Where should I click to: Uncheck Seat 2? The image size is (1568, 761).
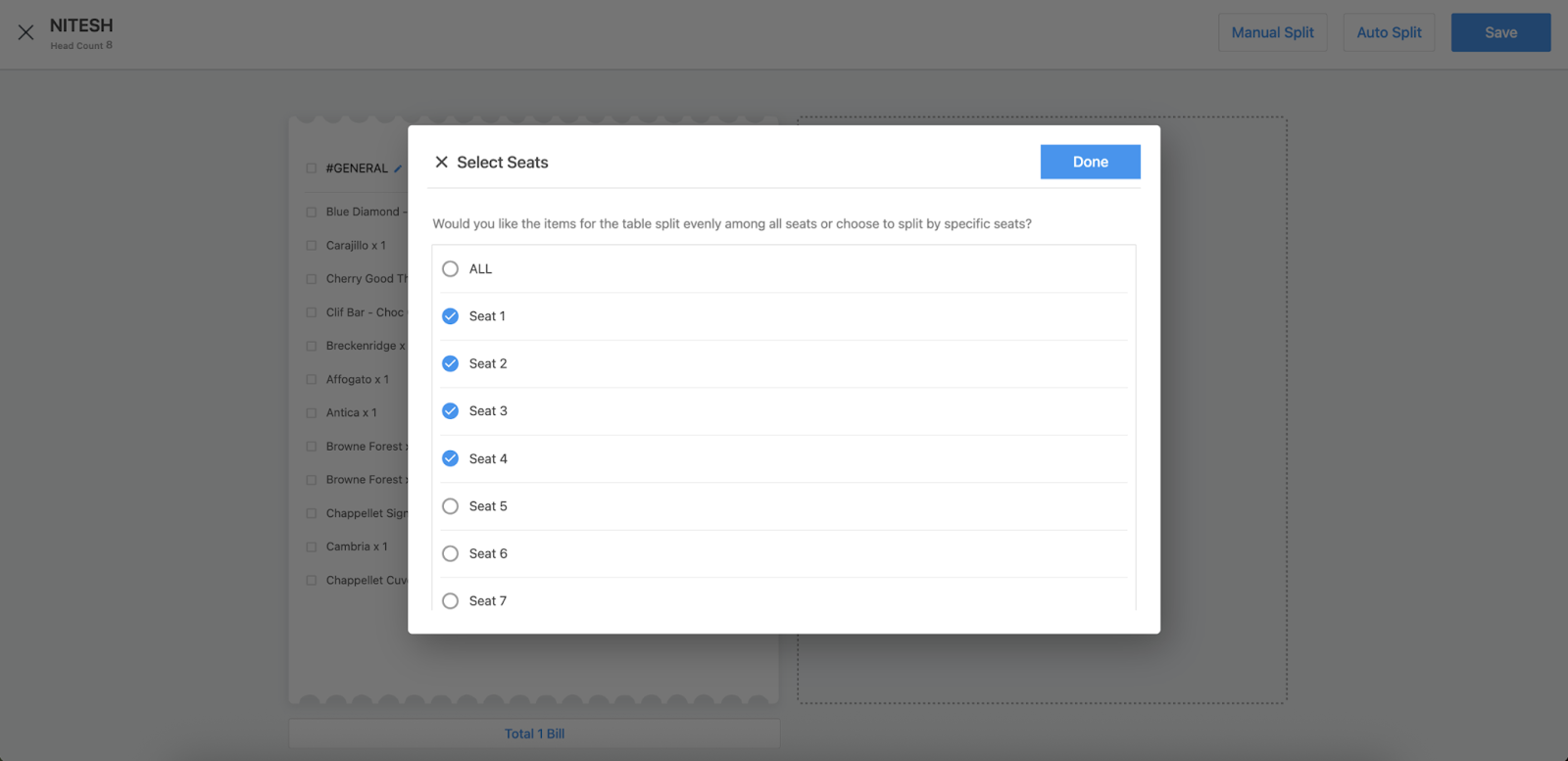click(x=450, y=364)
